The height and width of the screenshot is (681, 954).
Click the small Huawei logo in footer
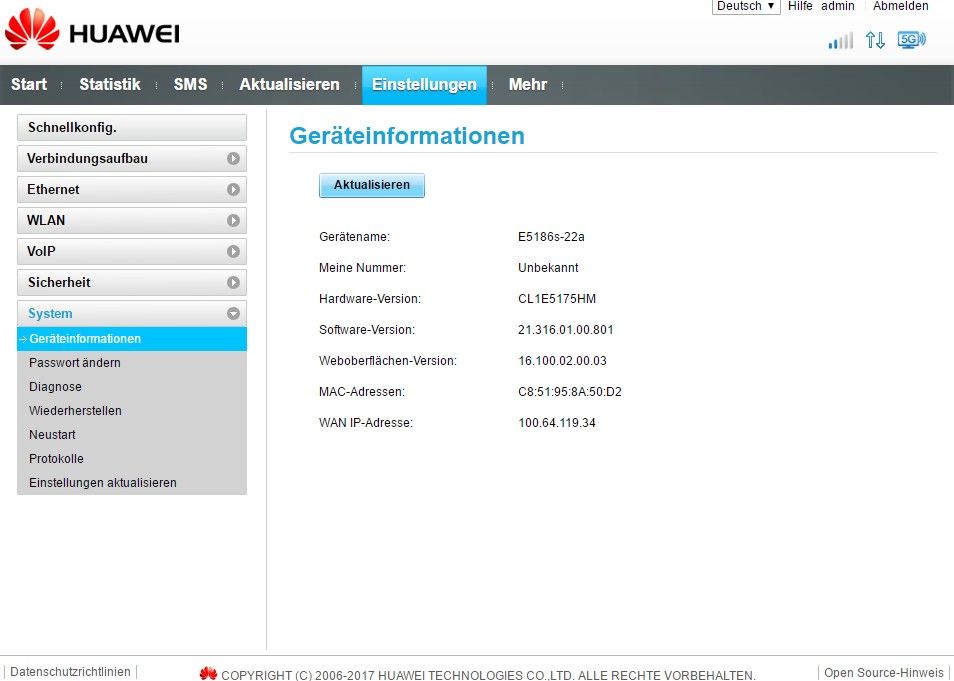208,674
